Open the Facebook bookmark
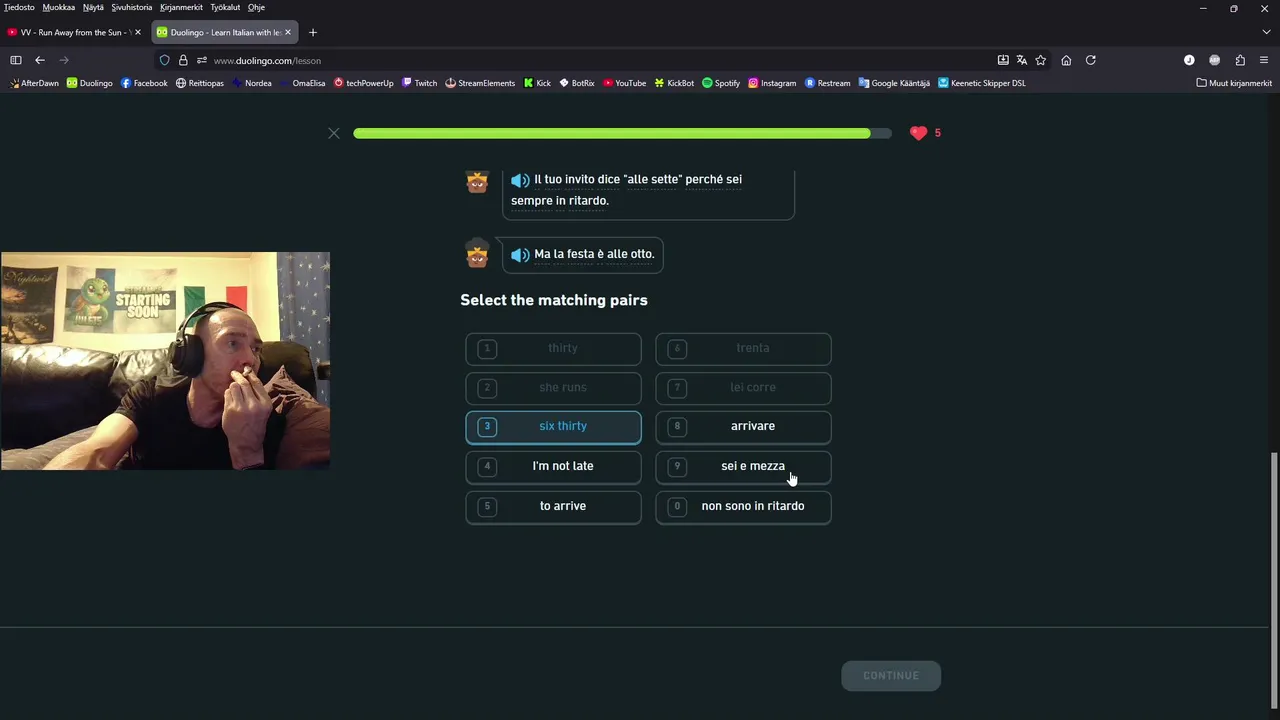This screenshot has height=720, width=1280. click(144, 83)
